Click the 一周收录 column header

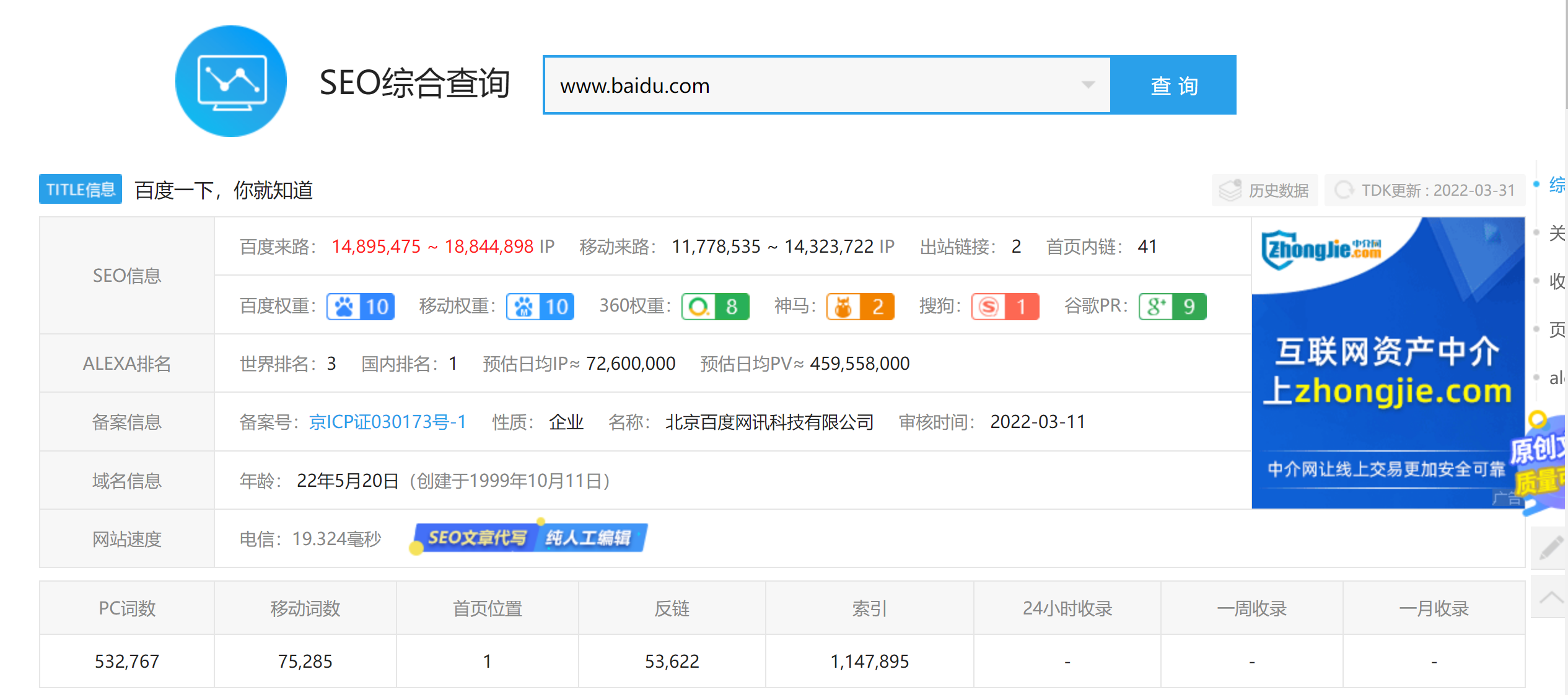tap(1252, 608)
